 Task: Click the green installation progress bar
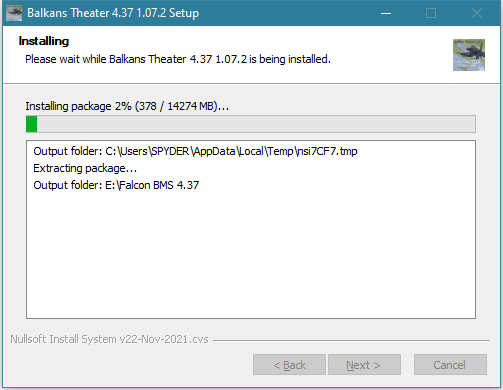251,124
